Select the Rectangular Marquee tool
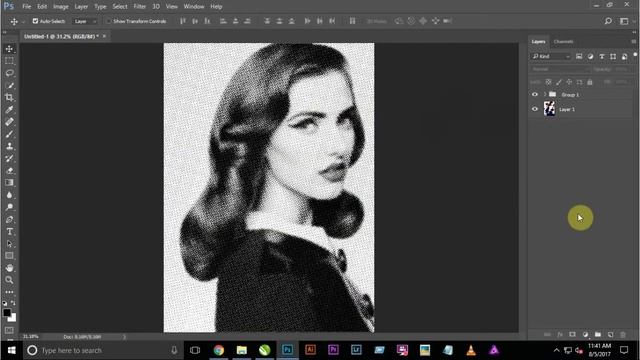 (x=9, y=61)
